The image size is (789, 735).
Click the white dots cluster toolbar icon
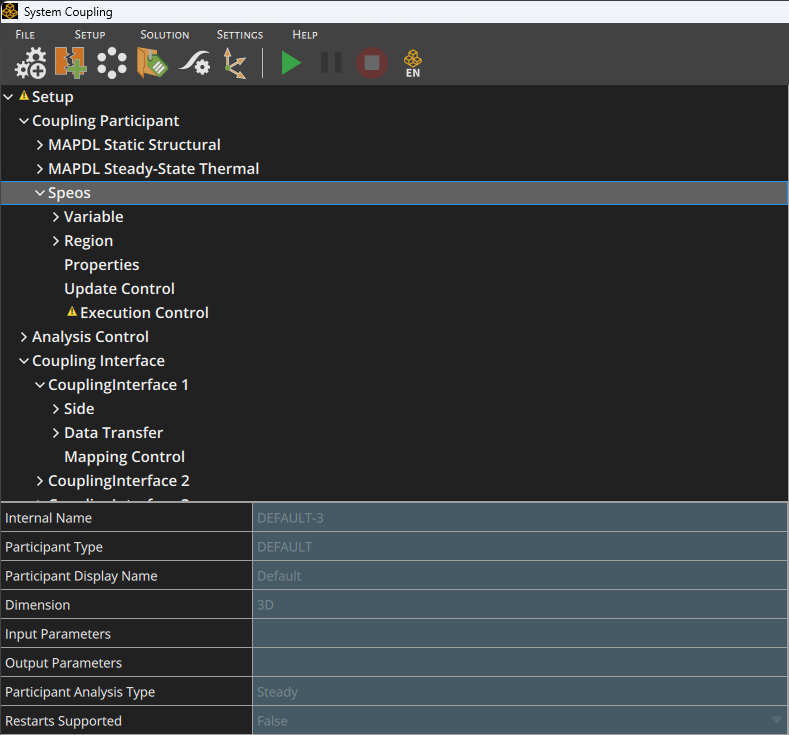111,63
